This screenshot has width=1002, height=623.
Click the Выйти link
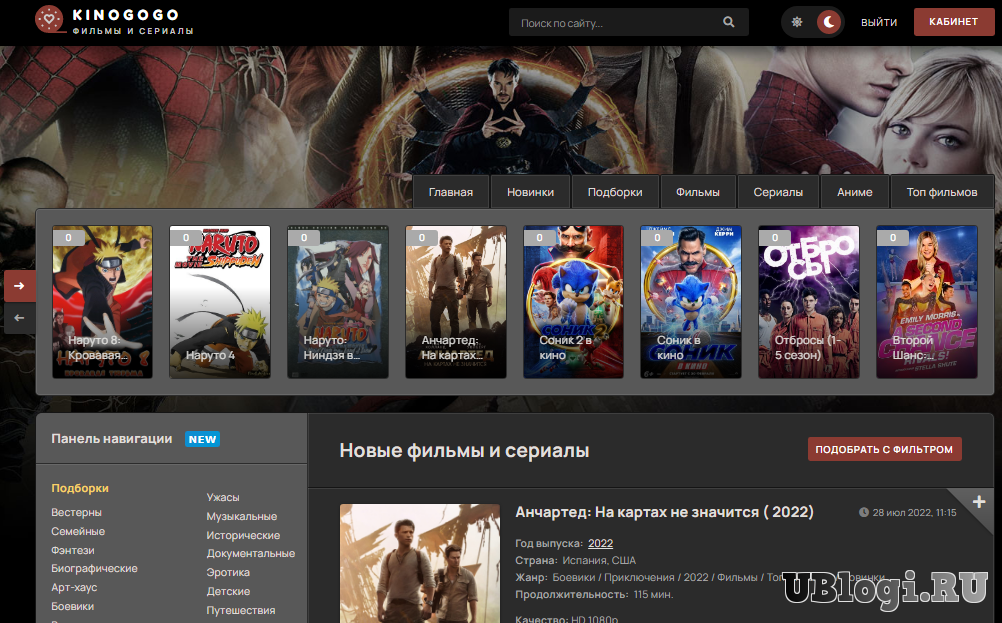point(878,22)
